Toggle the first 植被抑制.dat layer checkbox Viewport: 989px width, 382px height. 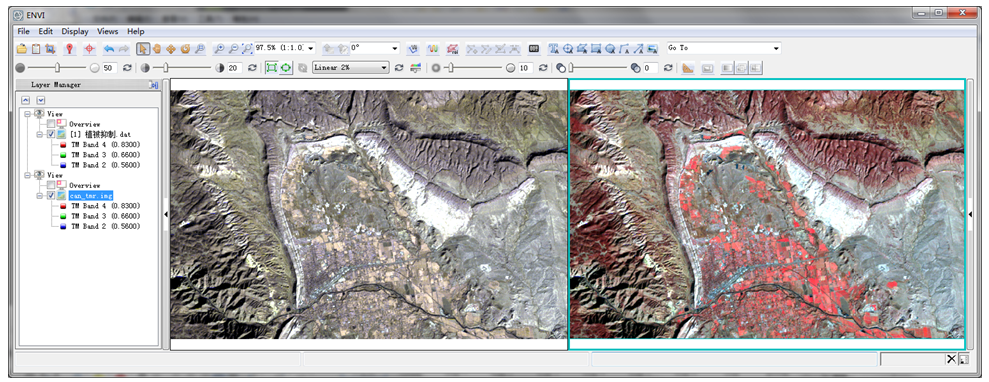coord(51,134)
